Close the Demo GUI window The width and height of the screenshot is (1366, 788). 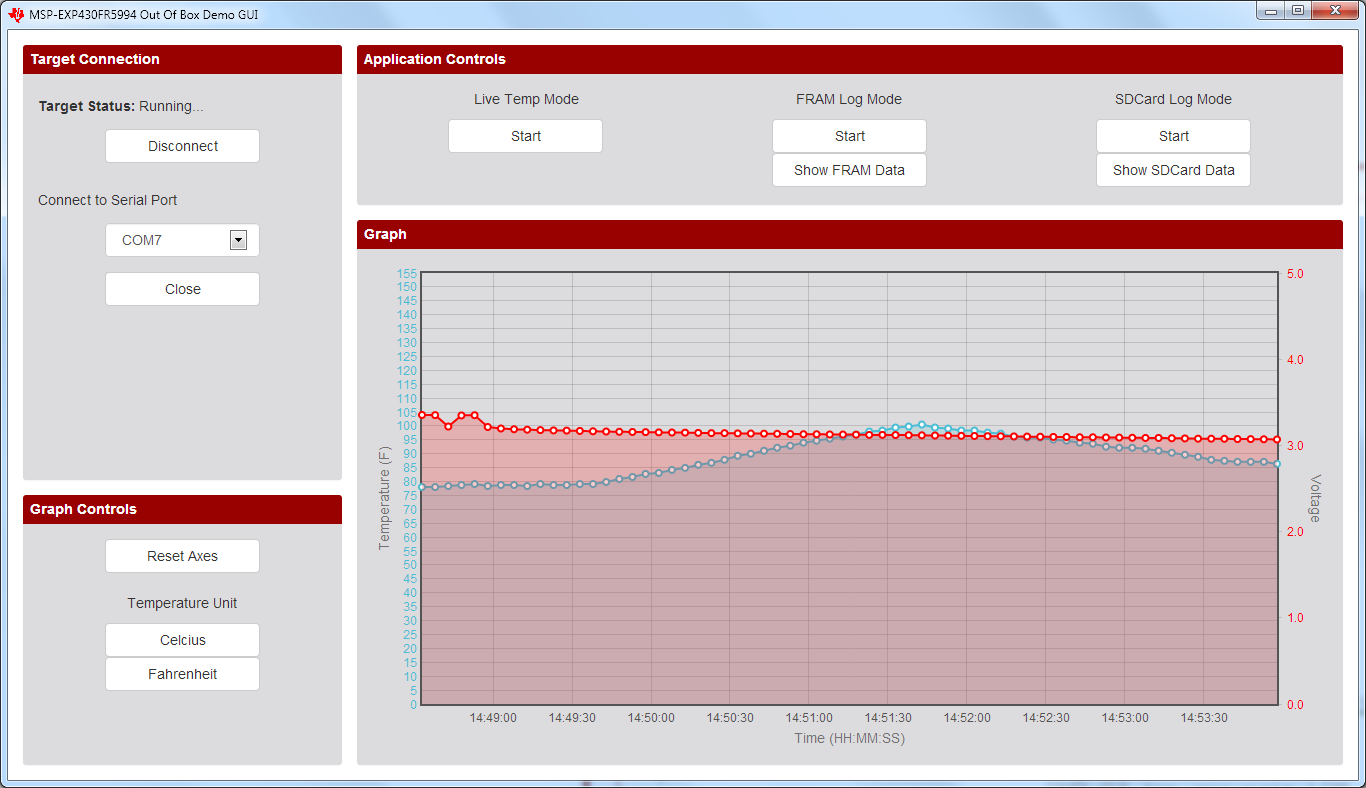(x=1335, y=10)
